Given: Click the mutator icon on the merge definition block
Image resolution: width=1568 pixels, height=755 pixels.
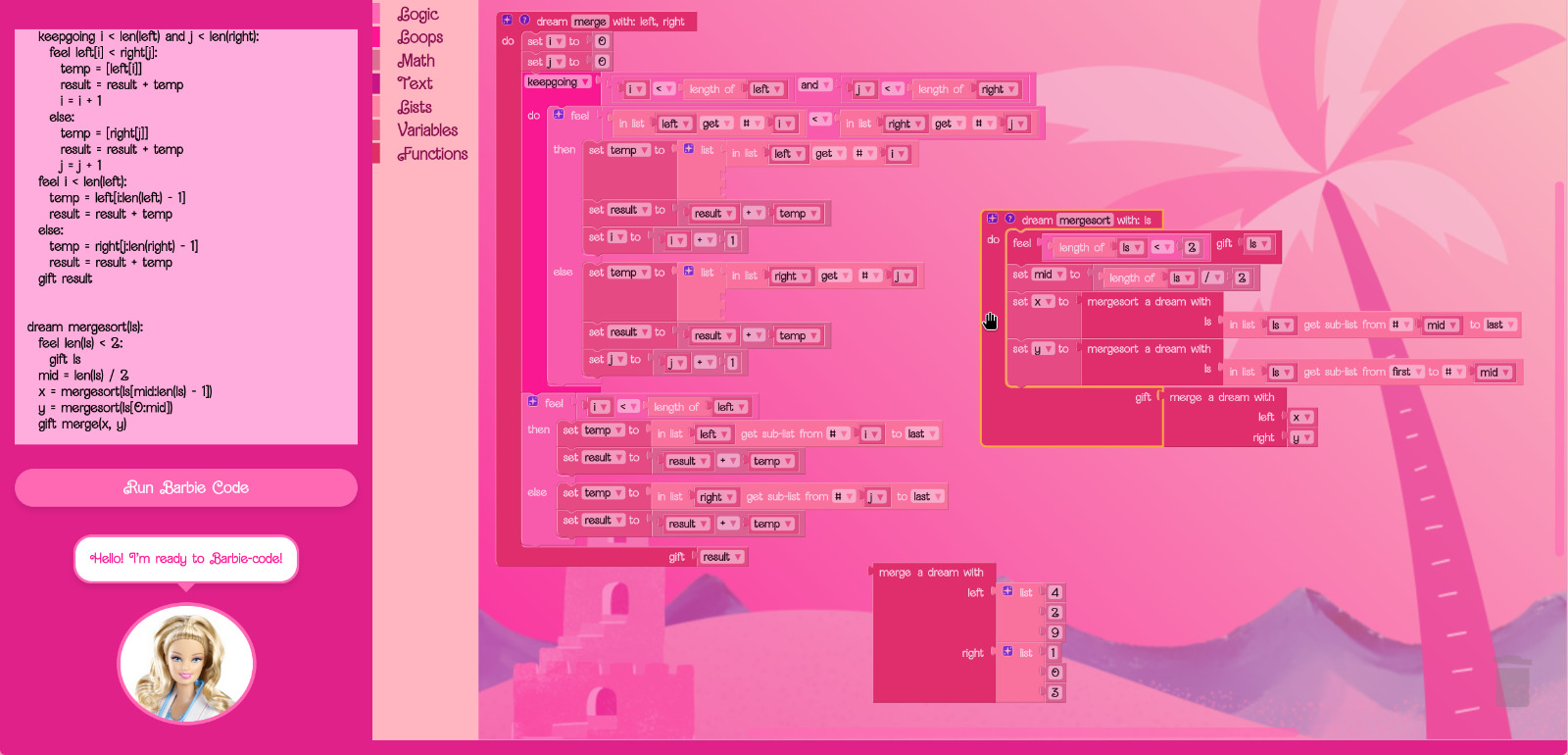Looking at the screenshot, I should tap(507, 21).
